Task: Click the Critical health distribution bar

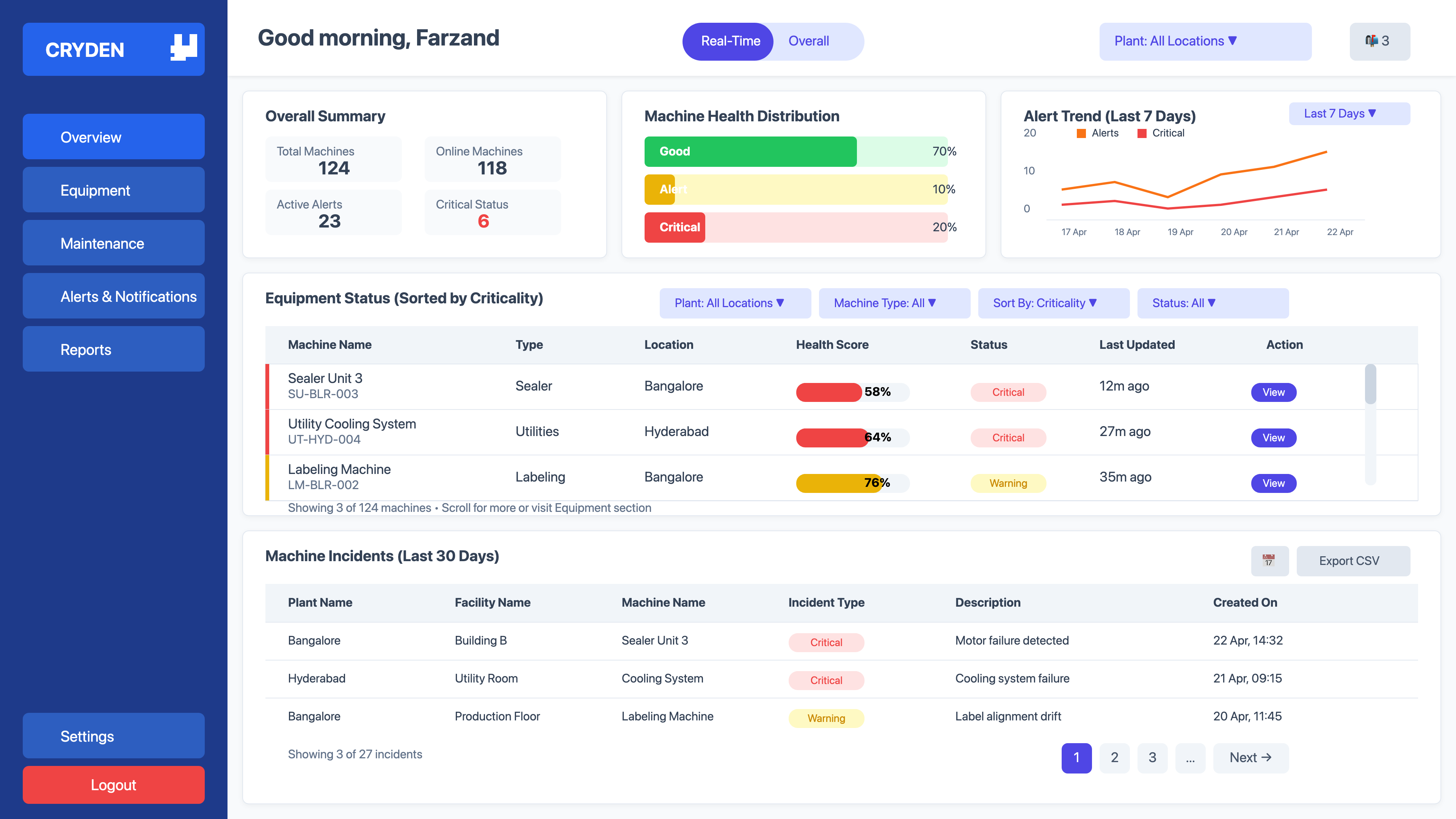Action: (796, 227)
